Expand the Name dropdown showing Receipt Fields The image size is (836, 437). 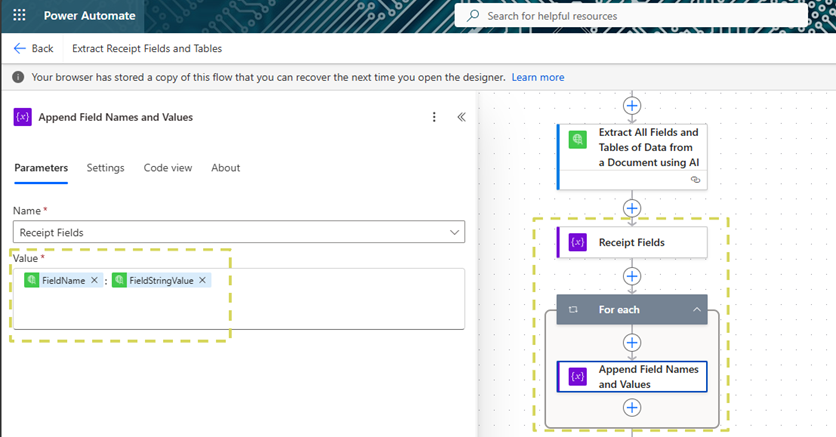[456, 232]
